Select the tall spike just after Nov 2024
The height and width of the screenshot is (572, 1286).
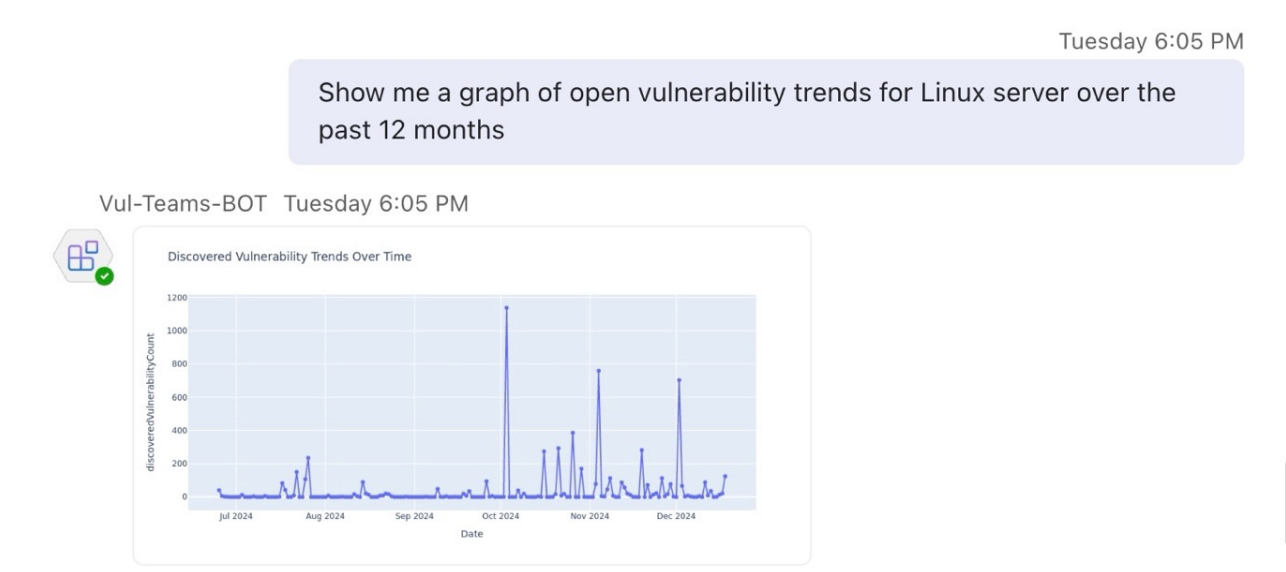(598, 371)
